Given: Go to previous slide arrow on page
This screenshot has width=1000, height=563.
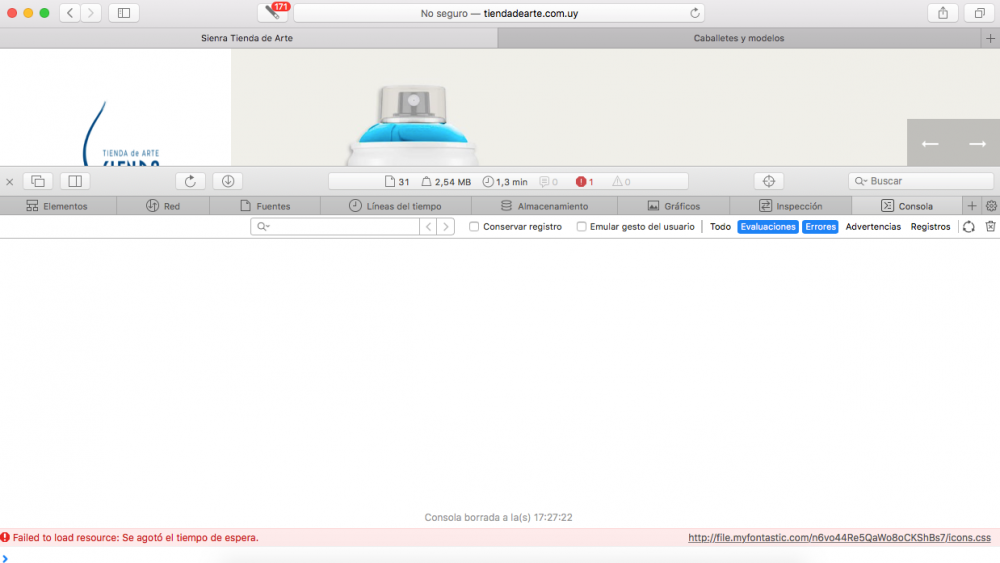Looking at the screenshot, I should [x=930, y=143].
